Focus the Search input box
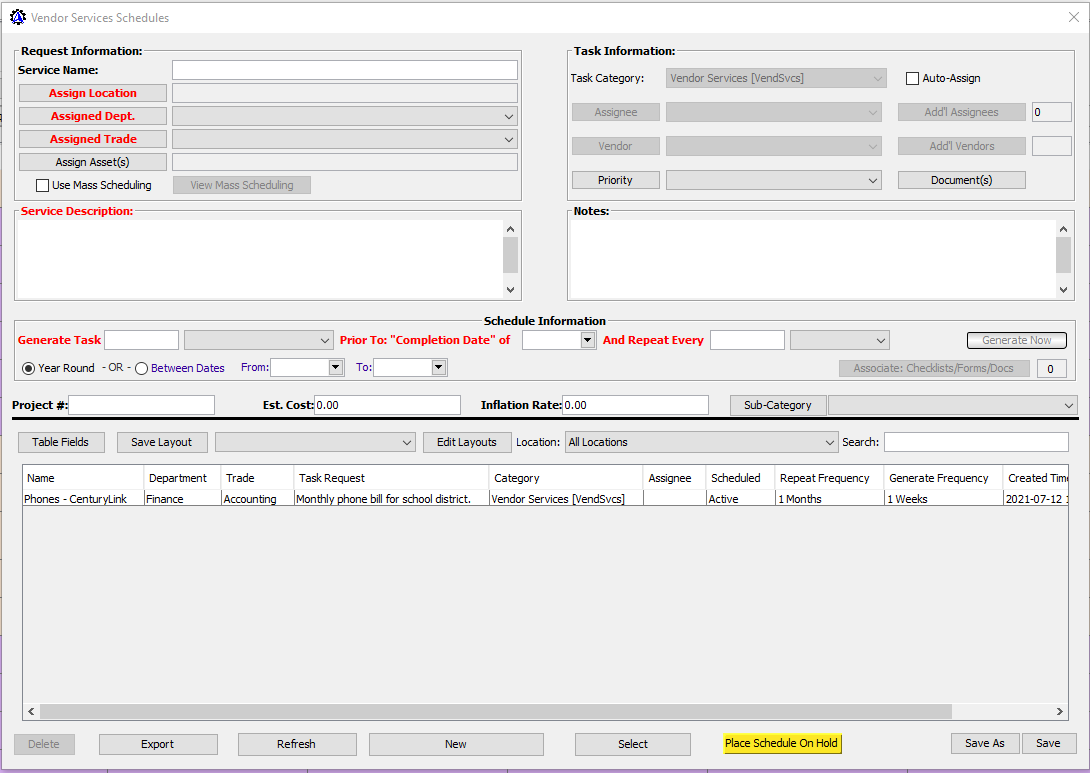The width and height of the screenshot is (1090, 773). (975, 442)
